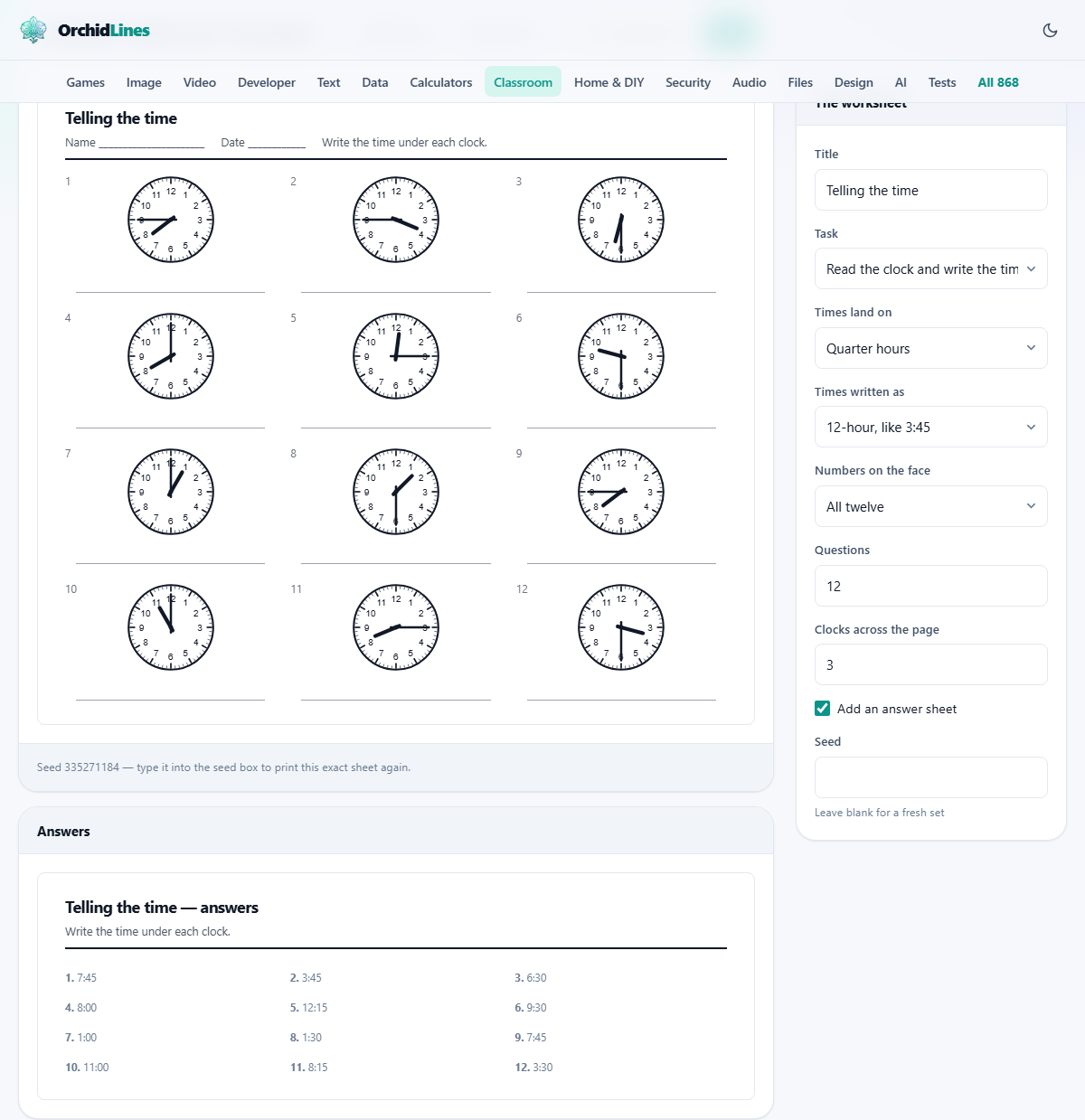This screenshot has height=1120, width=1085.
Task: Click the seed 335271184 message text
Action: pos(223,767)
